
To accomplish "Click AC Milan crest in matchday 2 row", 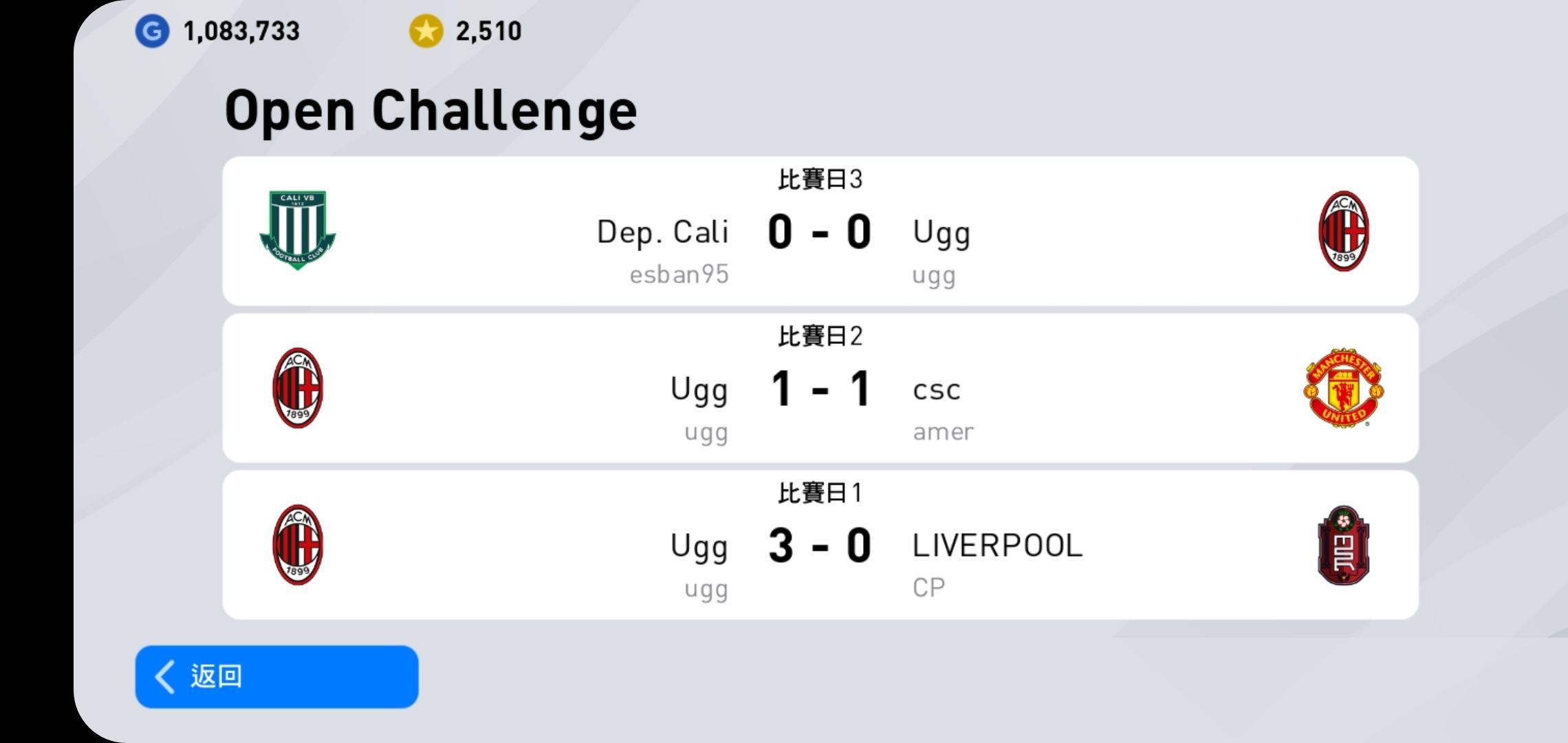I will (x=297, y=388).
